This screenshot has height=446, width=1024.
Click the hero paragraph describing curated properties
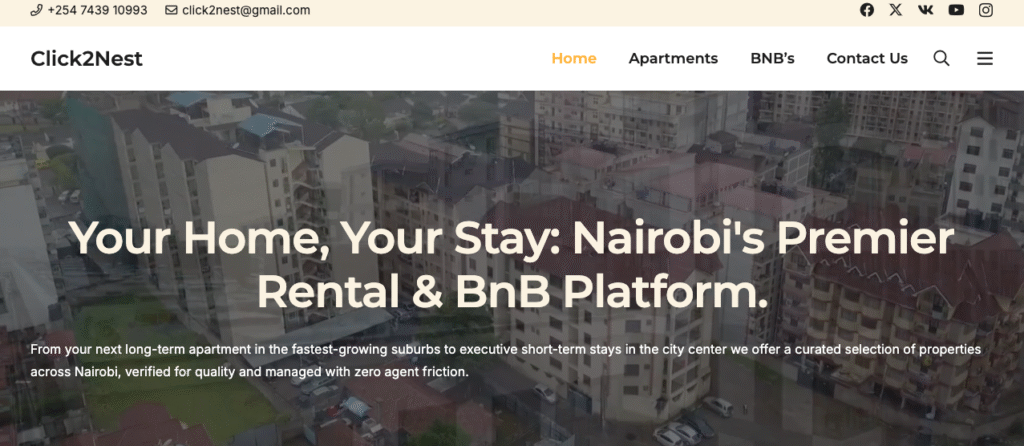pos(506,361)
